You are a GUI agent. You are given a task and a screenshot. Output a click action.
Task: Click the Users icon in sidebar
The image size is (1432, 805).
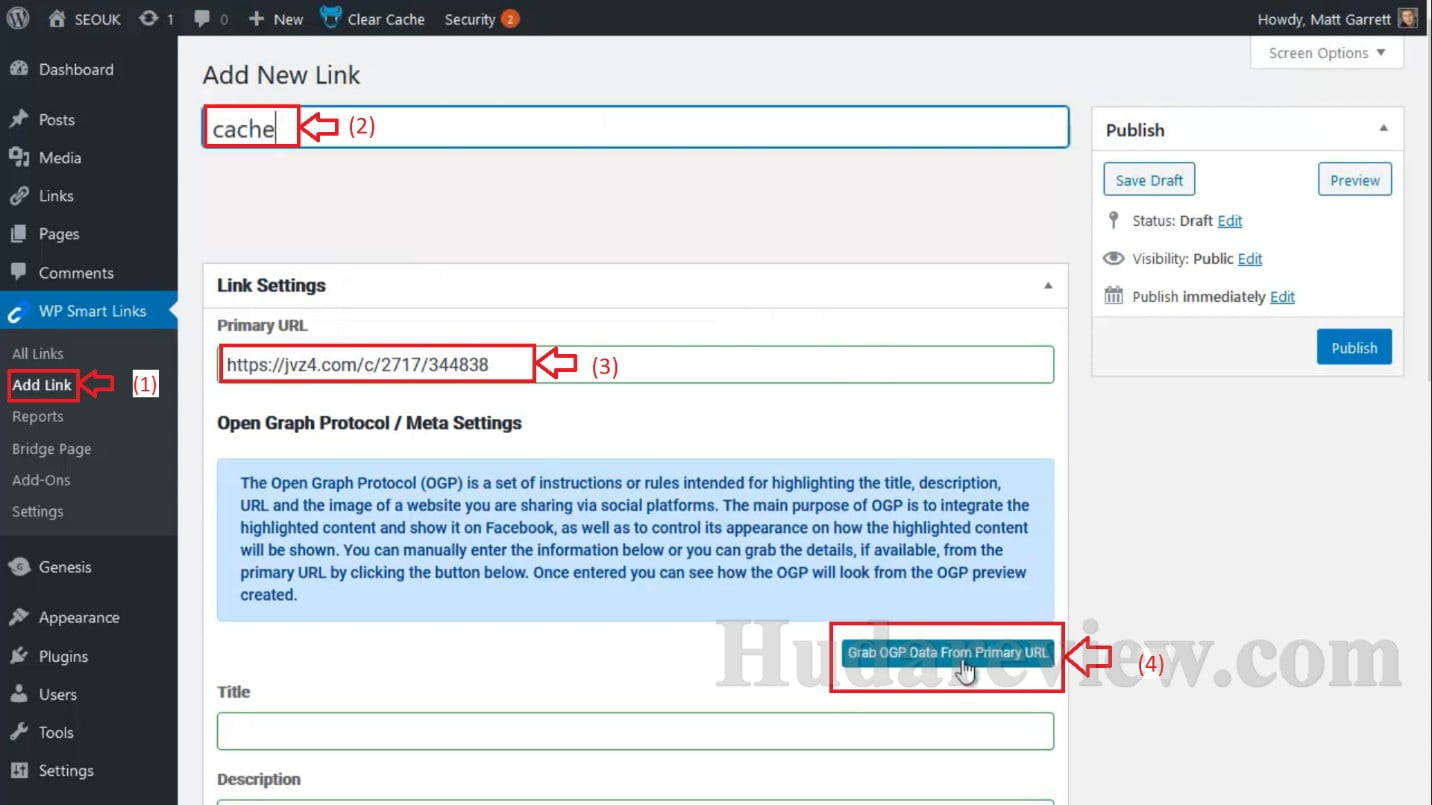tap(18, 694)
